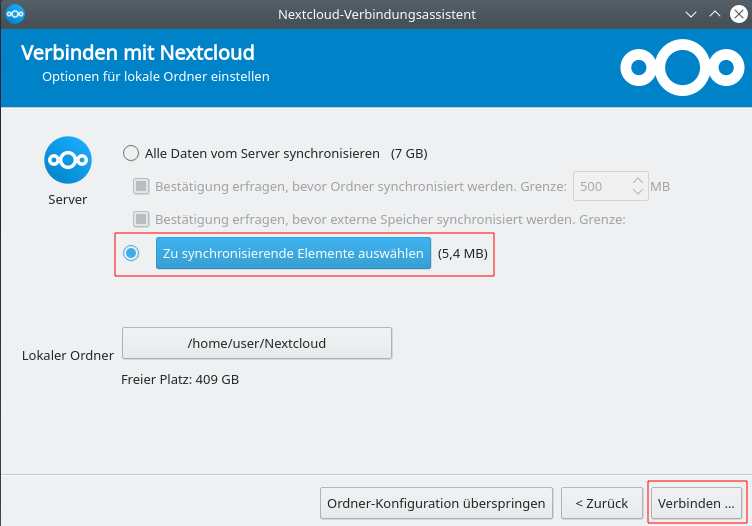Screen dimensions: 752x526
Task: Open 'Zu synchronisierende Elemente auswählen' button
Action: [293, 253]
